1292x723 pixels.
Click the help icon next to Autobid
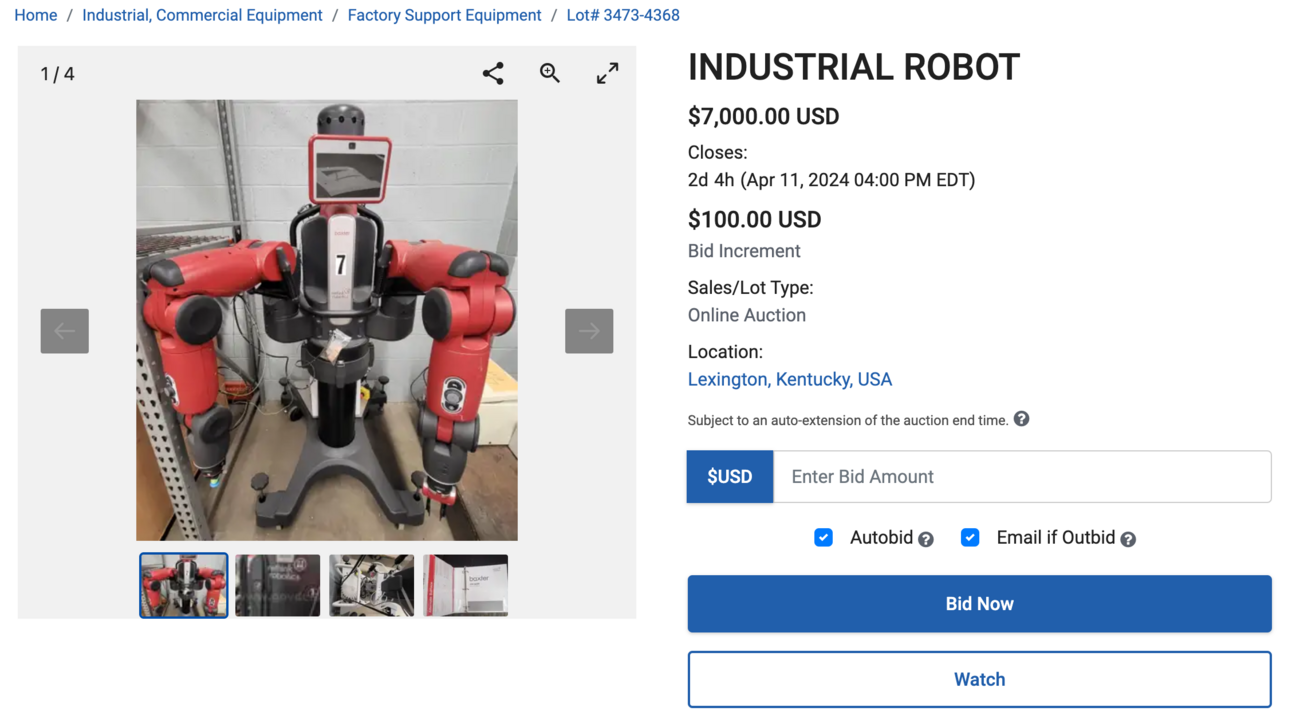coord(925,538)
